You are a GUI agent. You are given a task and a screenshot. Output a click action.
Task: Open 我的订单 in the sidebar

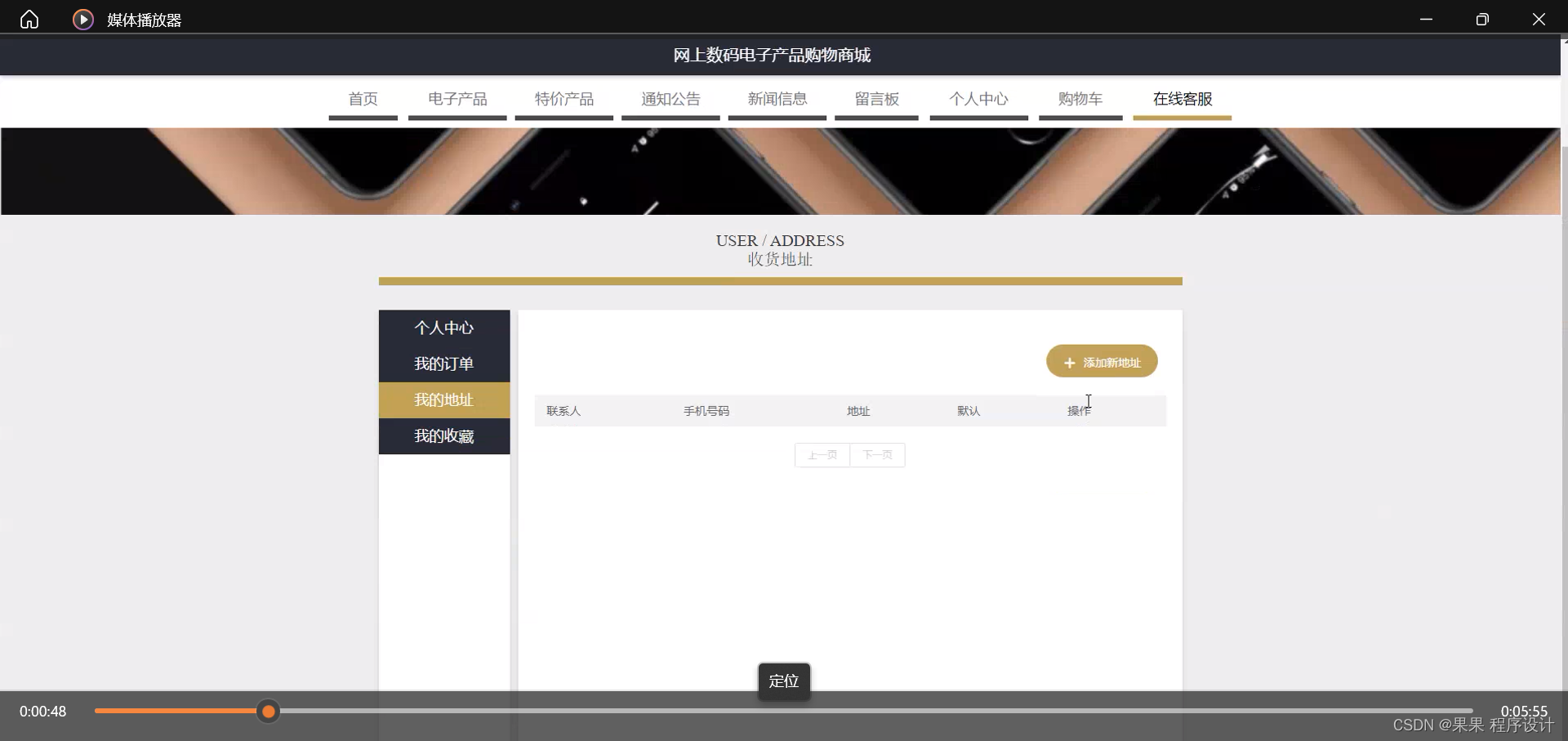pyautogui.click(x=443, y=364)
